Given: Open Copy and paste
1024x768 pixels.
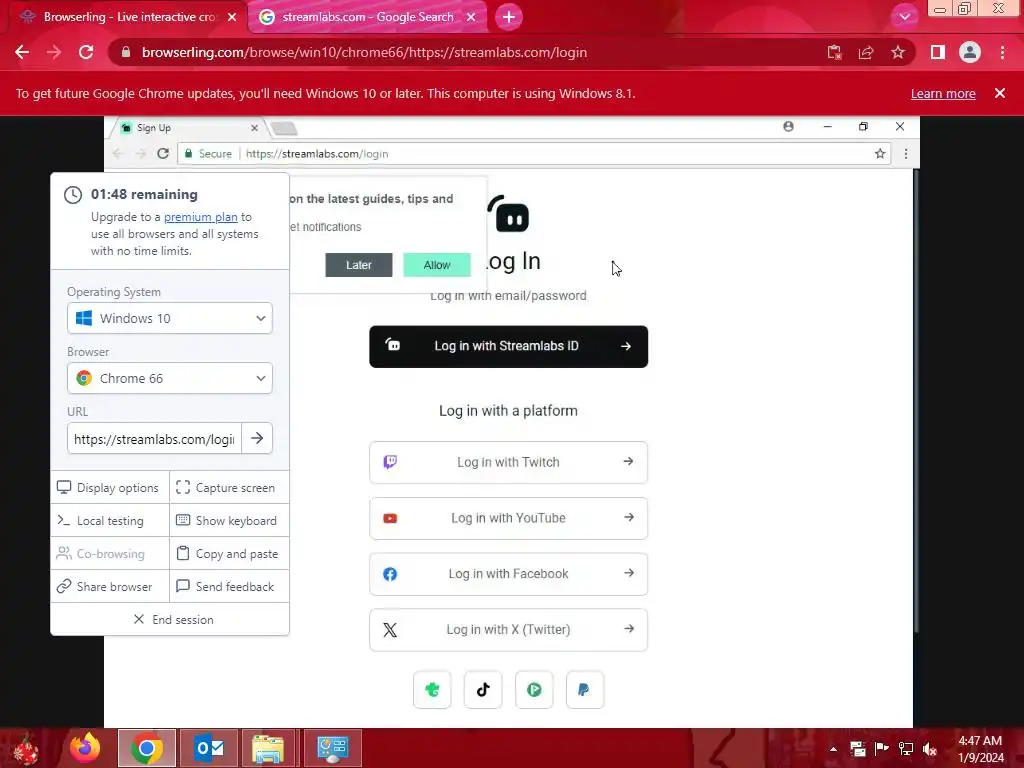Looking at the screenshot, I should pyautogui.click(x=228, y=554).
